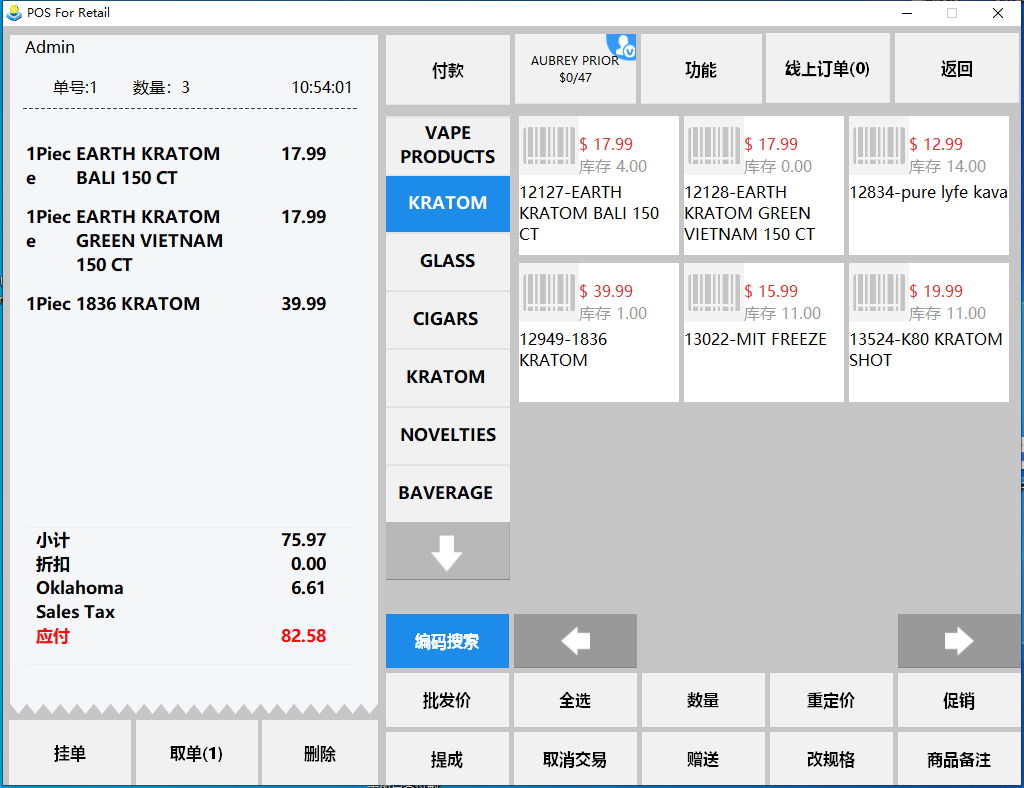Select the grey KRATOM category below CIGARS
The image size is (1024, 788).
coord(447,377)
